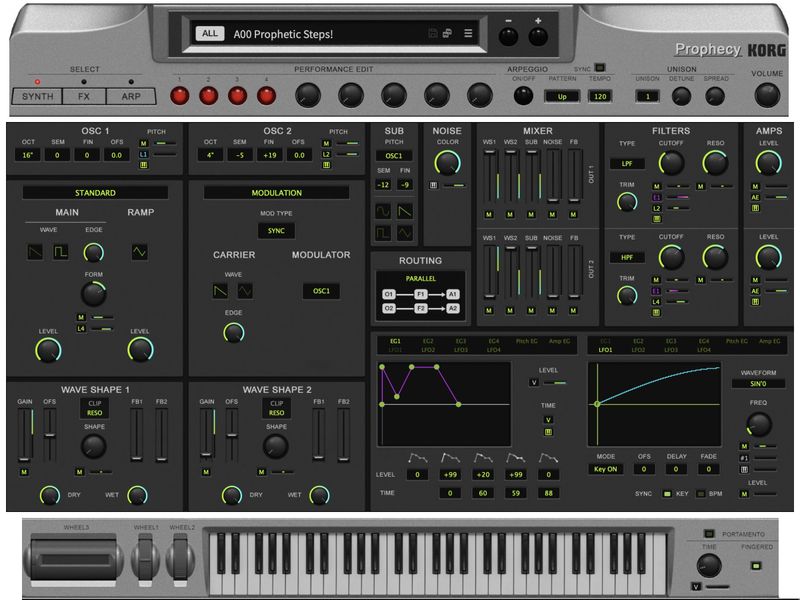
Task: Open the arpeggio PATTERN Up dropdown
Action: point(562,95)
